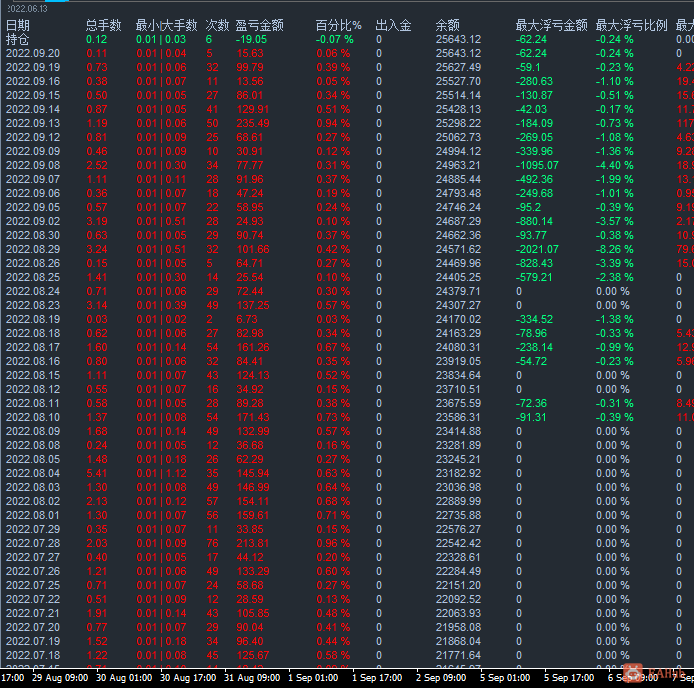Select the 次数 column header
Image resolution: width=694 pixels, height=688 pixels.
point(217,25)
